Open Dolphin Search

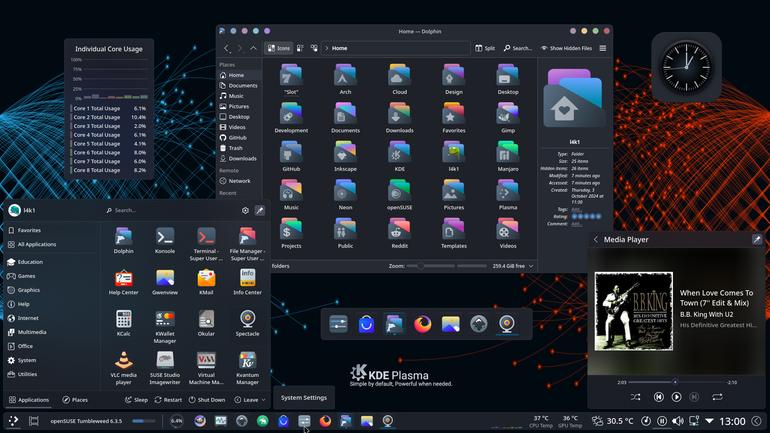(518, 48)
